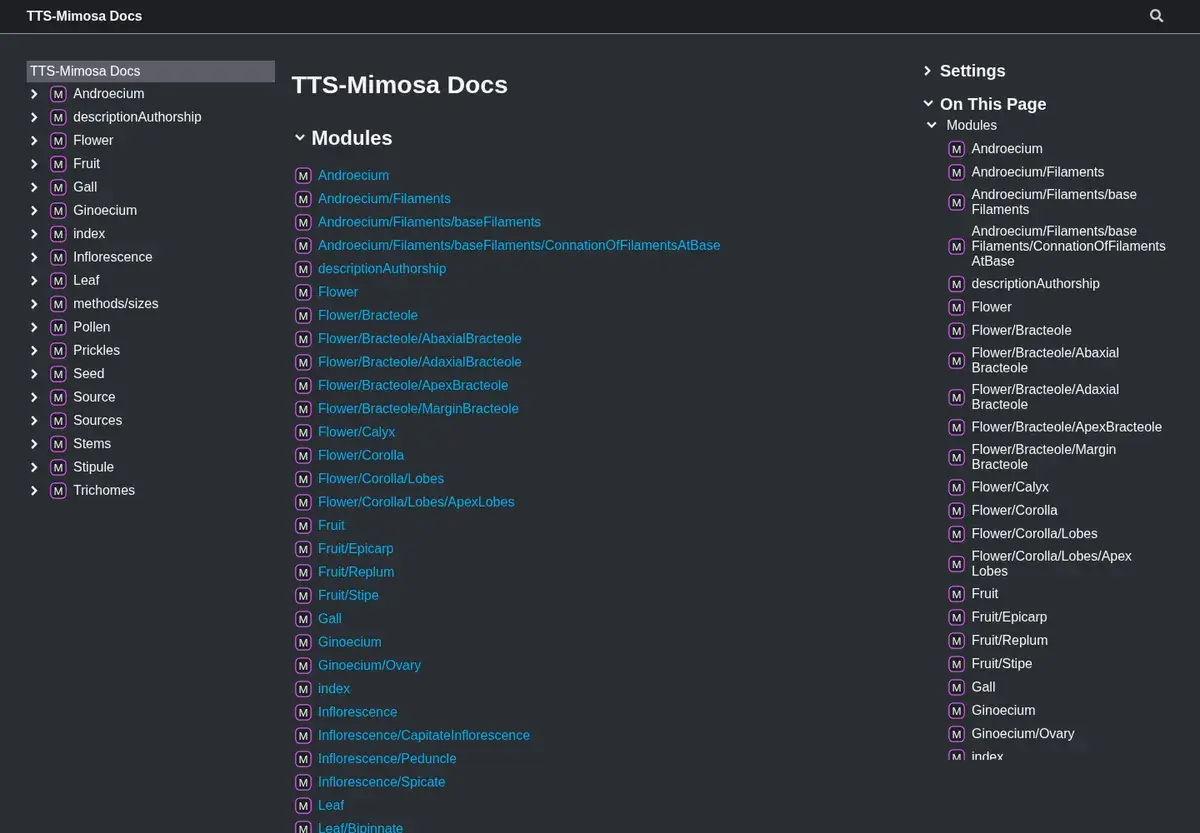Click module icon next to Flower/Calyx link
1200x833 pixels.
tap(303, 432)
